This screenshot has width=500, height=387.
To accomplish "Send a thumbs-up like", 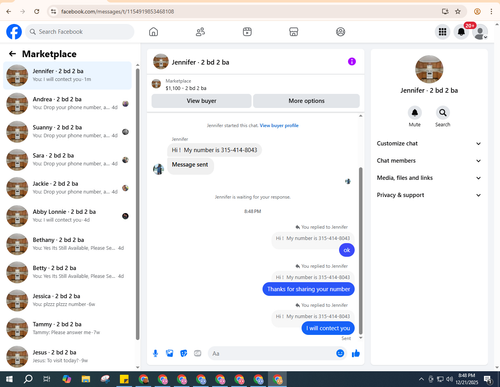I will pyautogui.click(x=356, y=353).
